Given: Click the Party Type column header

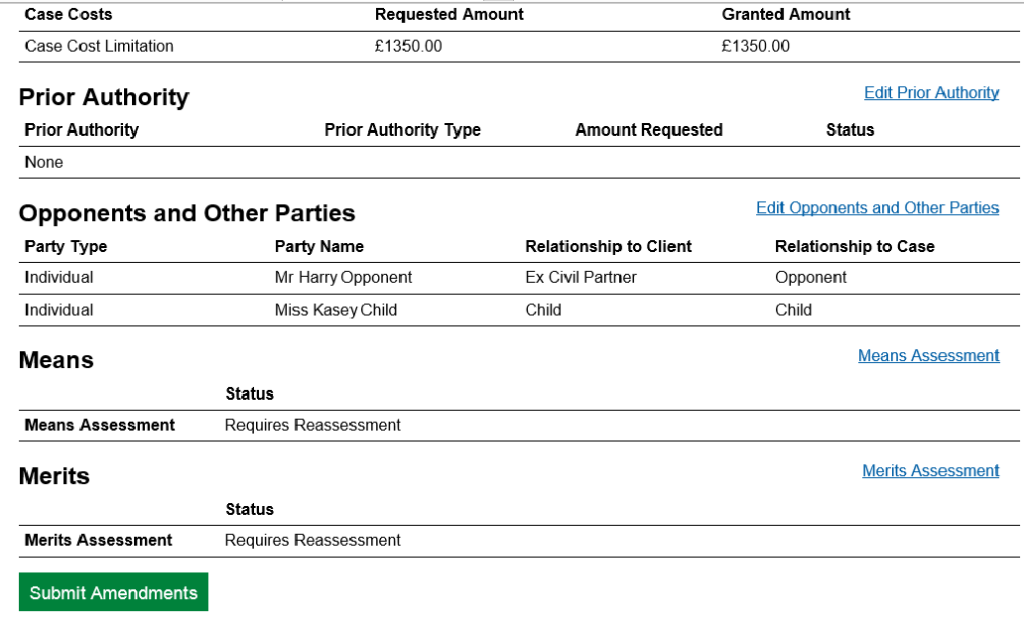Looking at the screenshot, I should point(66,246).
